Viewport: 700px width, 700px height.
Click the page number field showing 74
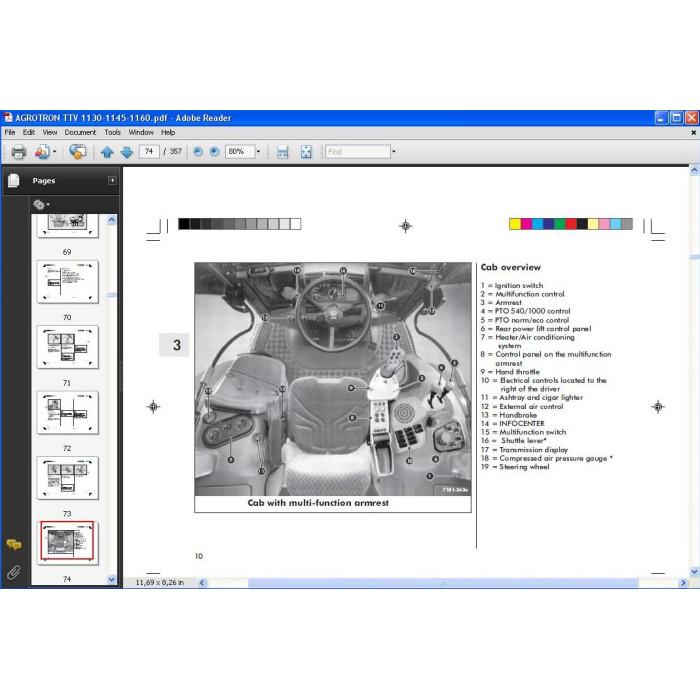(x=149, y=151)
